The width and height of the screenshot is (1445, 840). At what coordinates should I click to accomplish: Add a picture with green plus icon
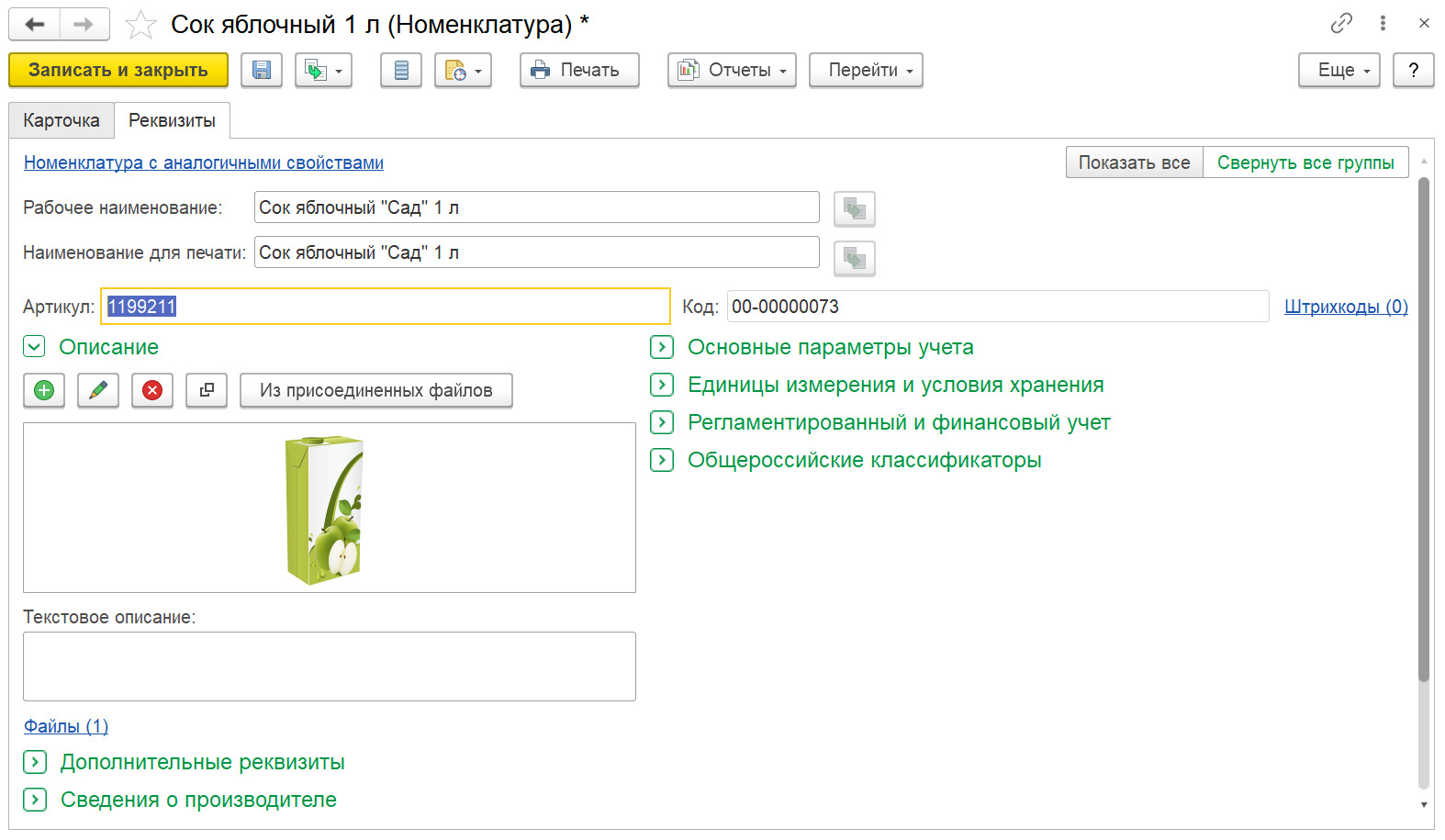(x=44, y=390)
